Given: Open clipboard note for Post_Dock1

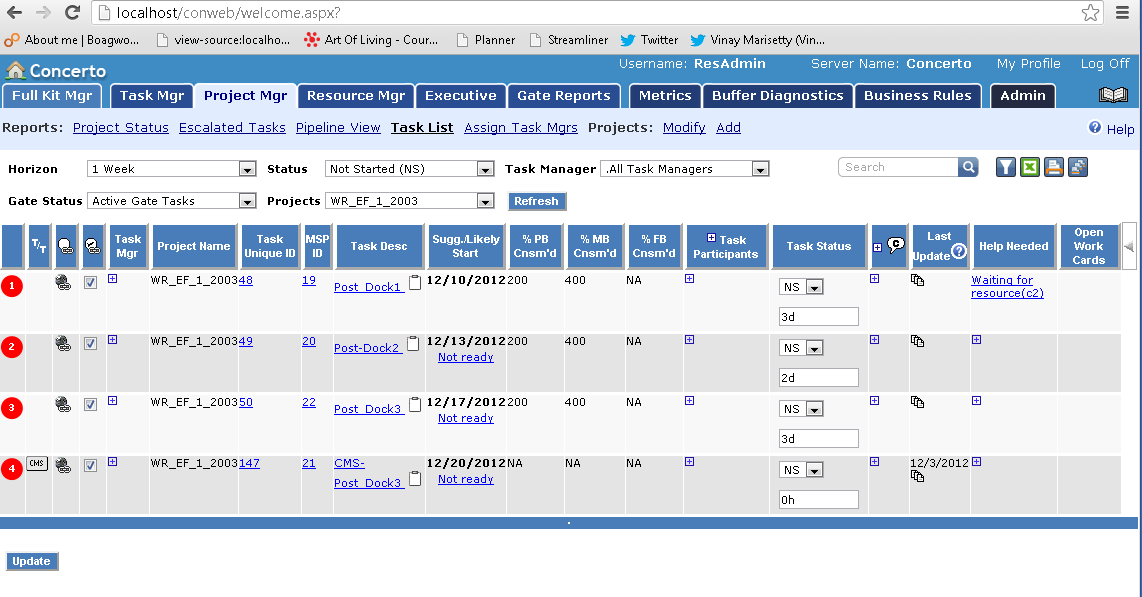Looking at the screenshot, I should [x=414, y=282].
